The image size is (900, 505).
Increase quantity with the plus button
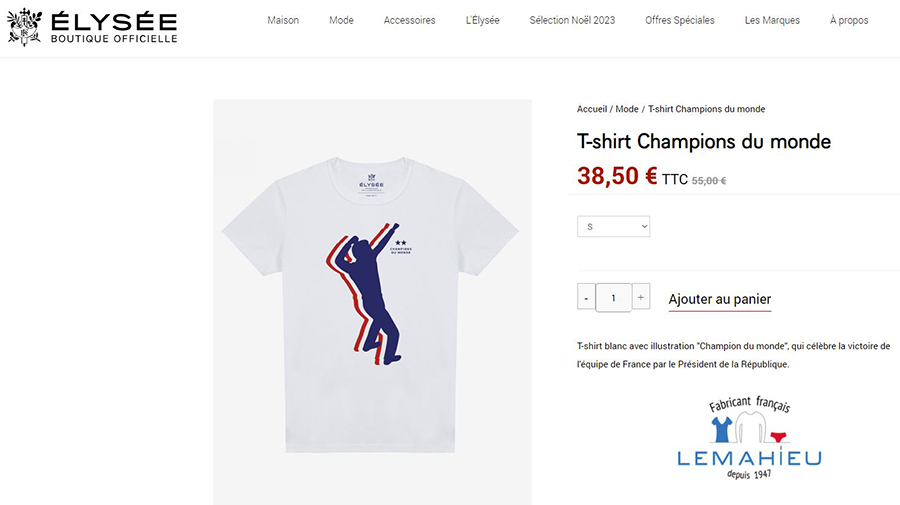tap(641, 297)
